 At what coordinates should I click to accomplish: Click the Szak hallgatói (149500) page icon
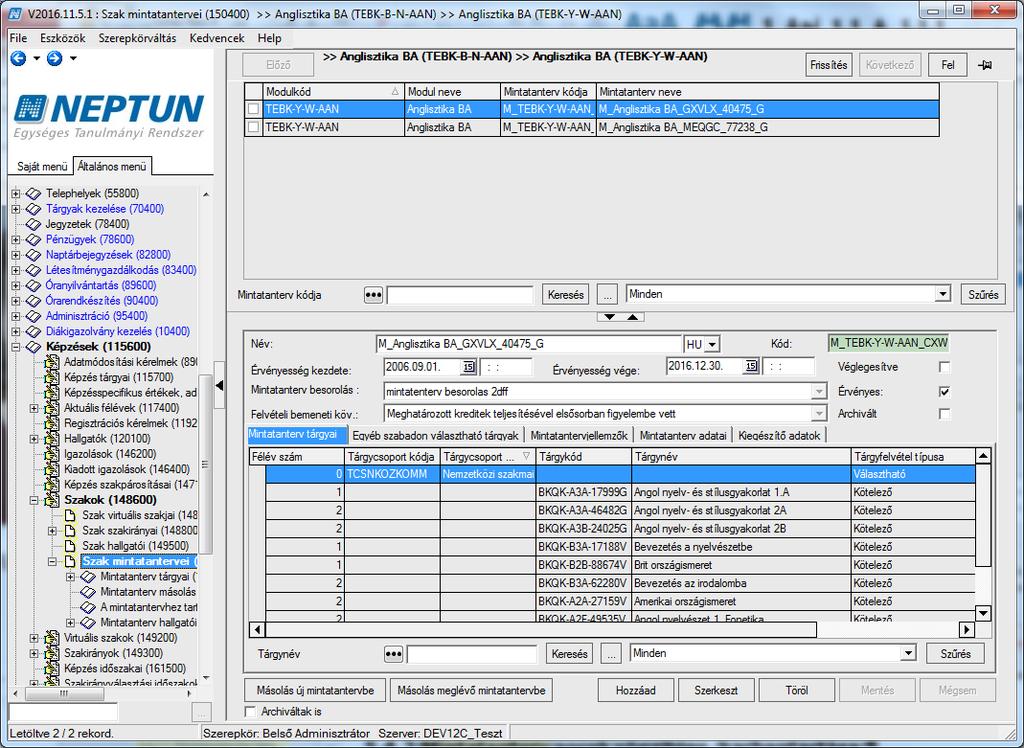71,546
